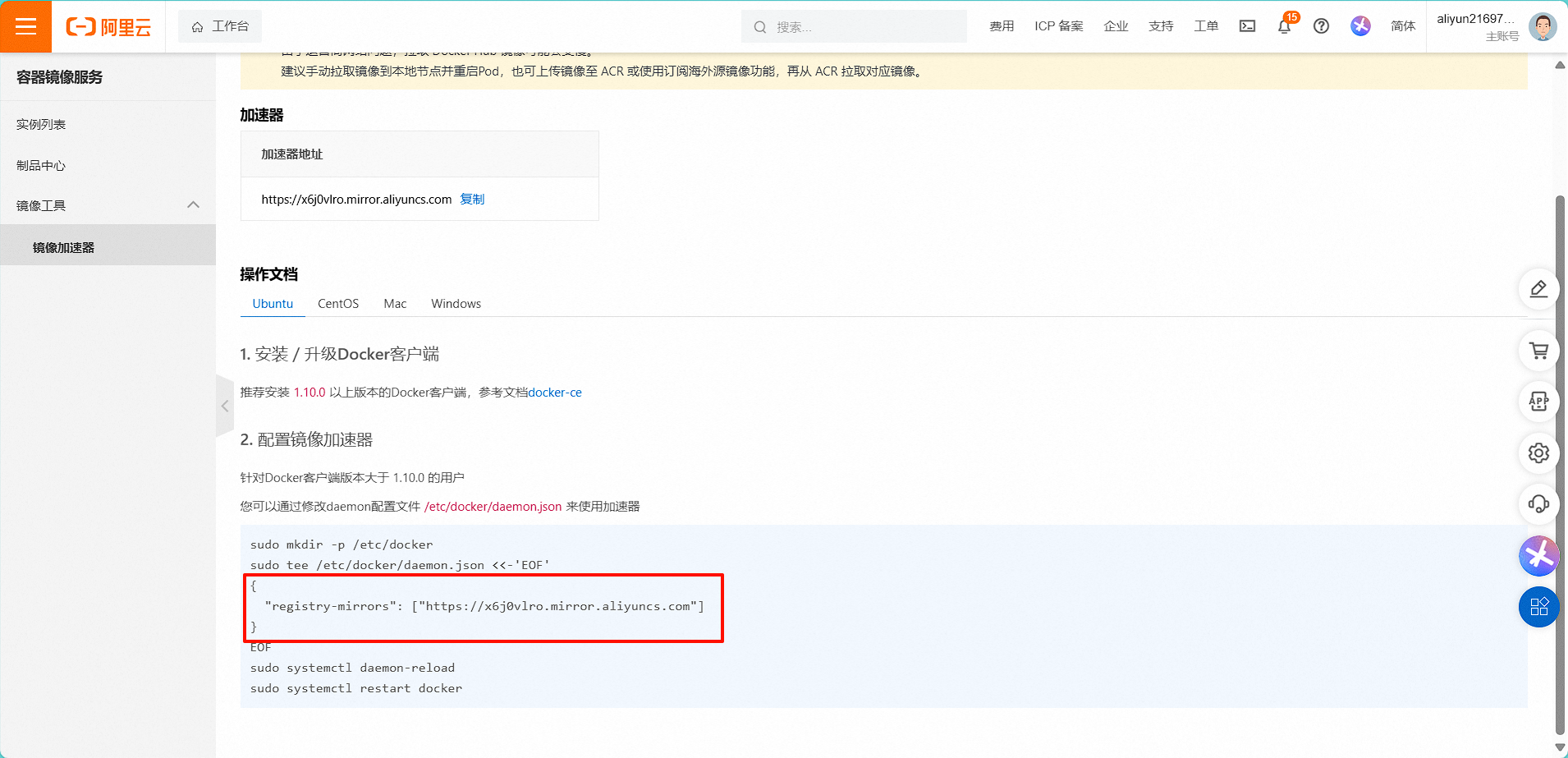The image size is (1568, 758).
Task: Click the vertical page scrollbar
Action: point(1561,464)
